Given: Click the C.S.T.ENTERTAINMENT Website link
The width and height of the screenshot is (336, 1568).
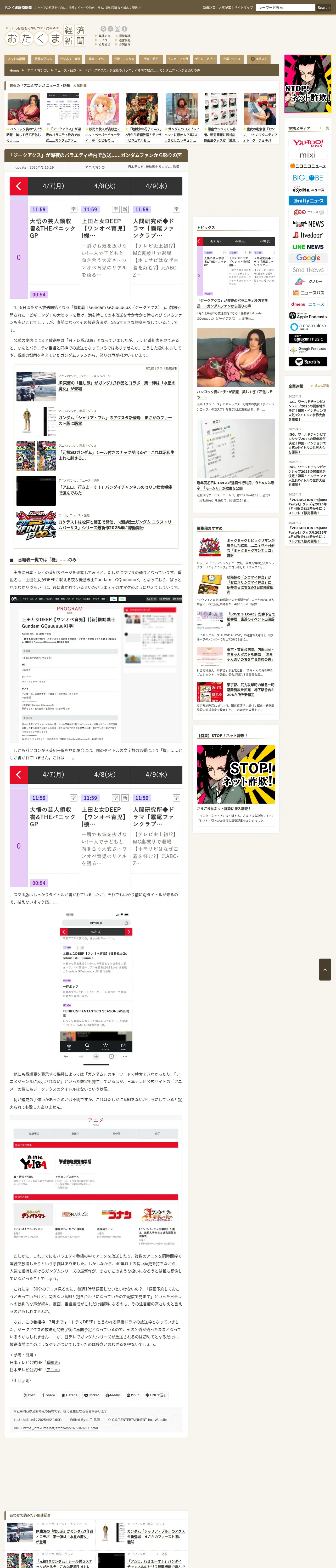Looking at the screenshot, I should (x=161, y=1420).
